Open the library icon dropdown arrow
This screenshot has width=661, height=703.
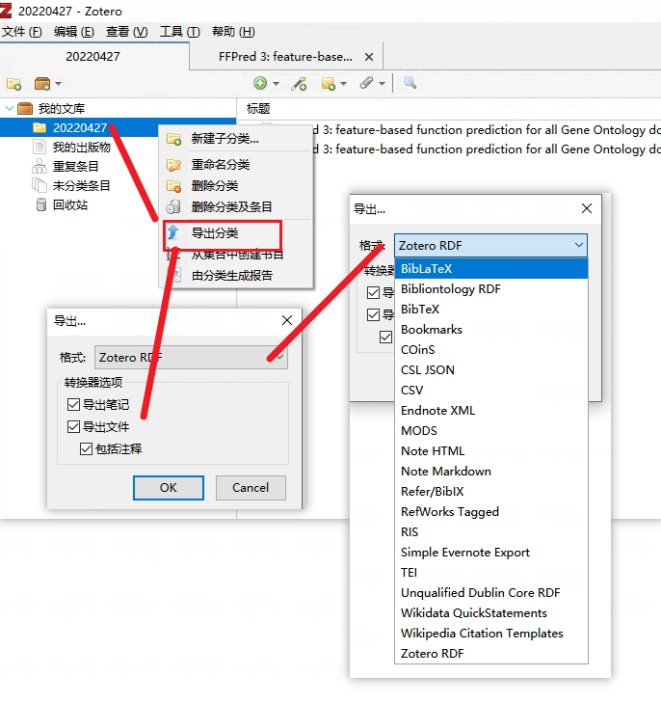(x=58, y=83)
